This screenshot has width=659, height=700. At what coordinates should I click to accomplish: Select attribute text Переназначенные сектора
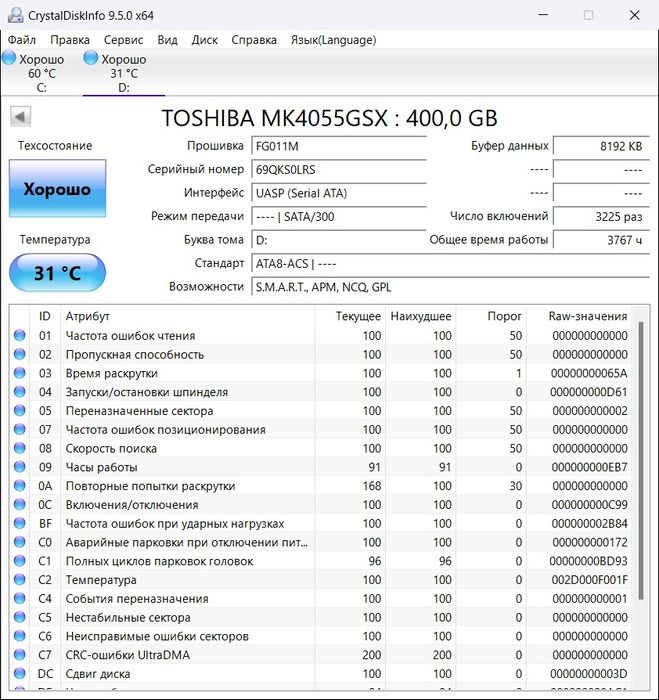pos(139,411)
